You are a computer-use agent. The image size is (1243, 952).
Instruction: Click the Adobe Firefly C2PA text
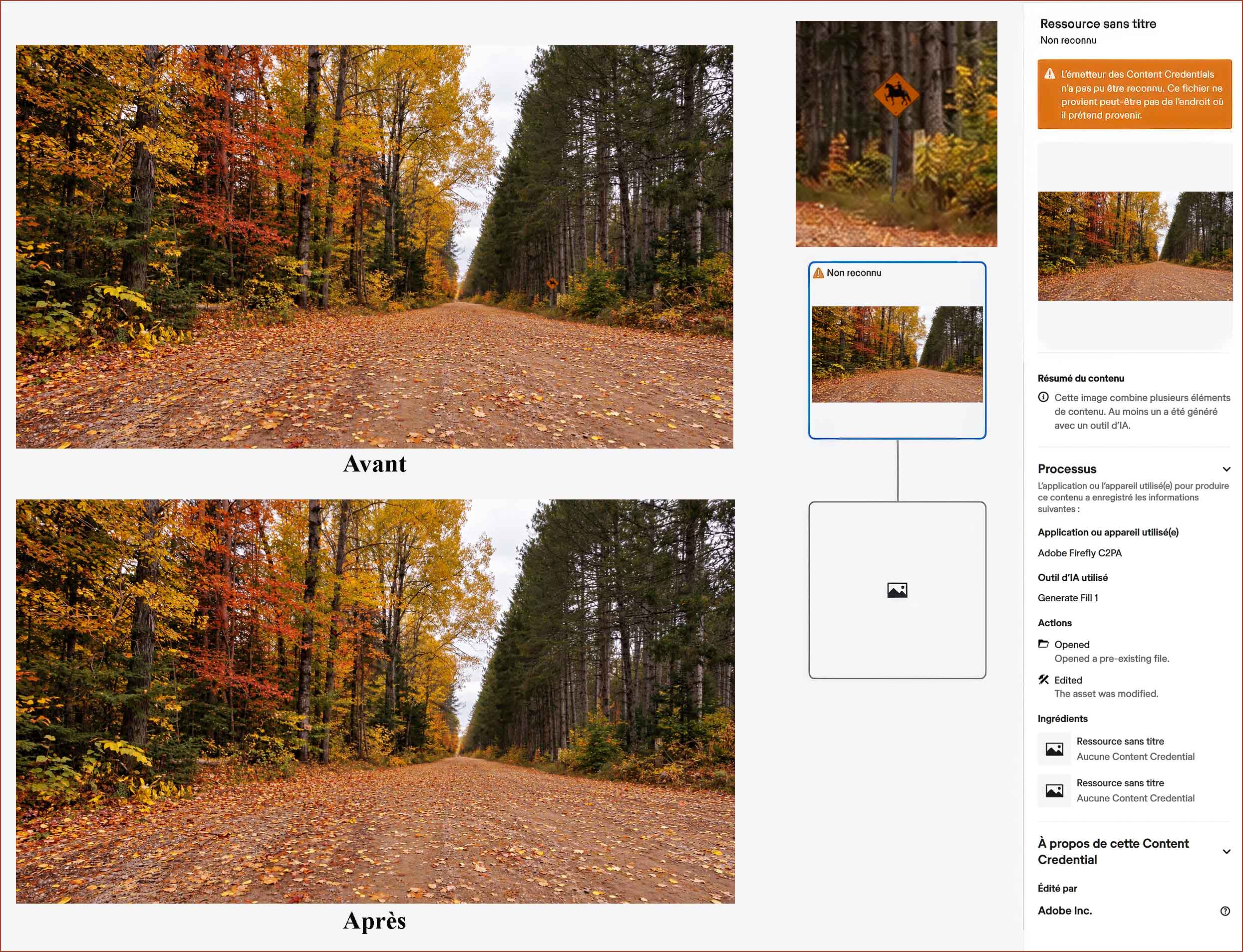point(1079,553)
